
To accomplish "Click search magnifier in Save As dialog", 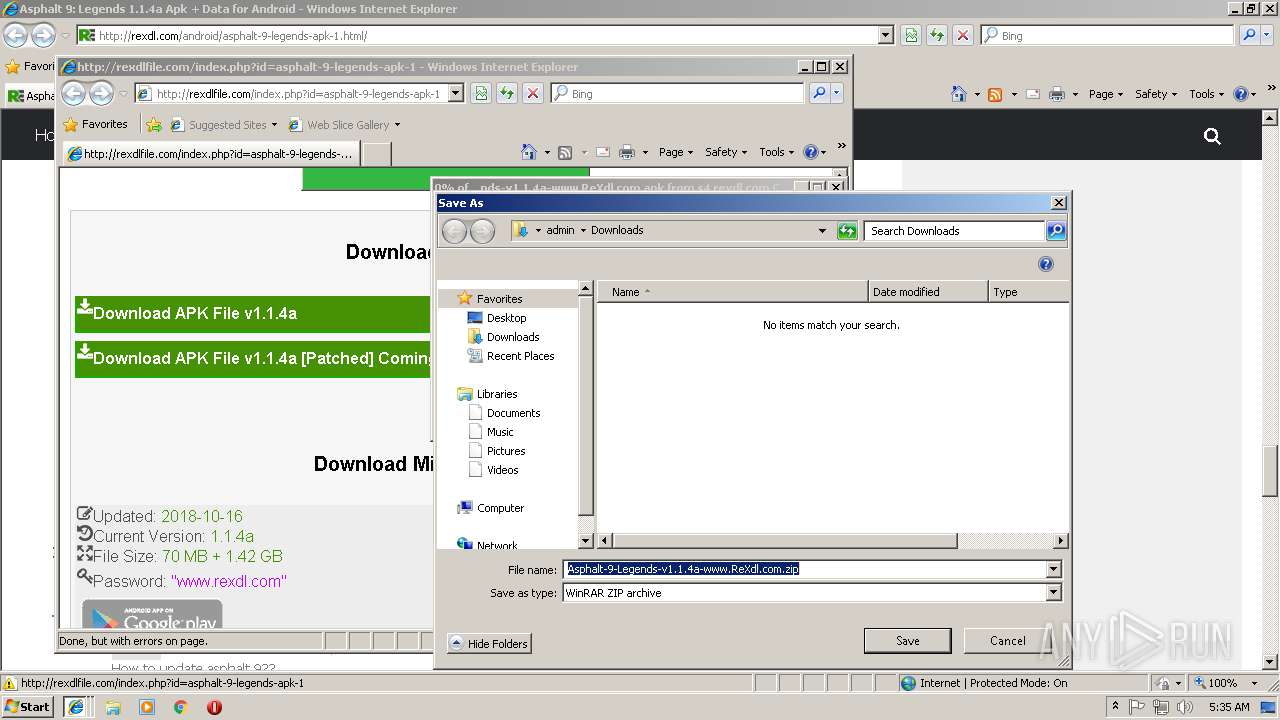I will (x=1056, y=231).
